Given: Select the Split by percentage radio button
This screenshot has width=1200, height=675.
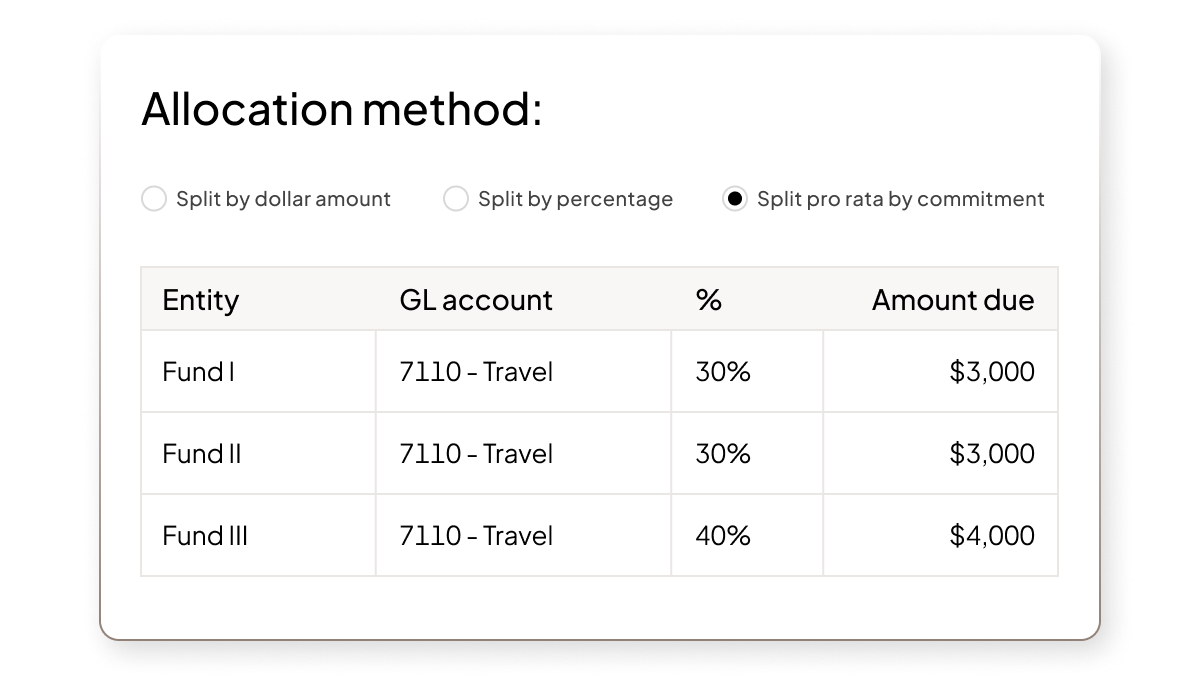Looking at the screenshot, I should click(x=456, y=199).
